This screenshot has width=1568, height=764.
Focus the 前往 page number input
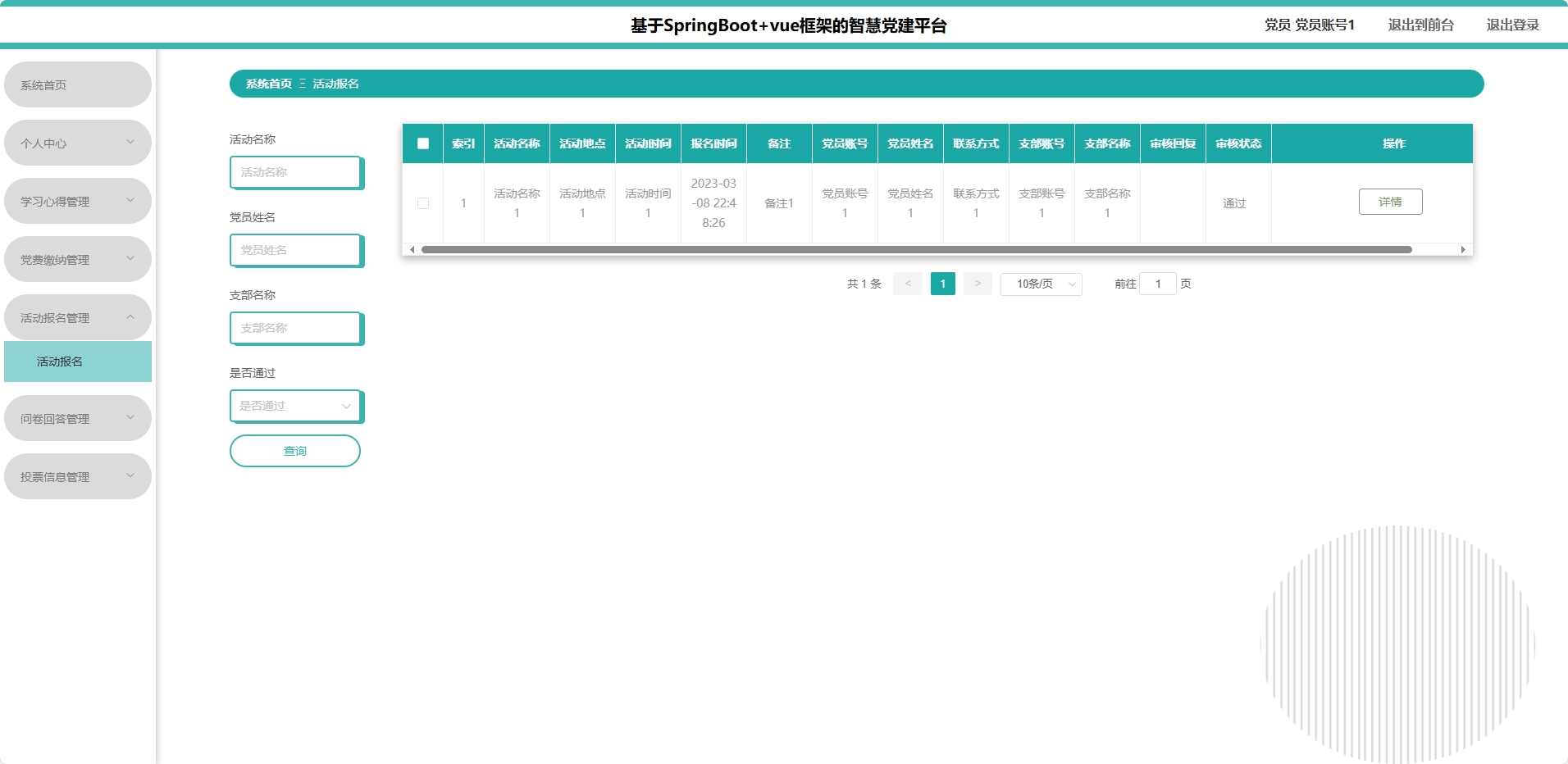point(1158,284)
